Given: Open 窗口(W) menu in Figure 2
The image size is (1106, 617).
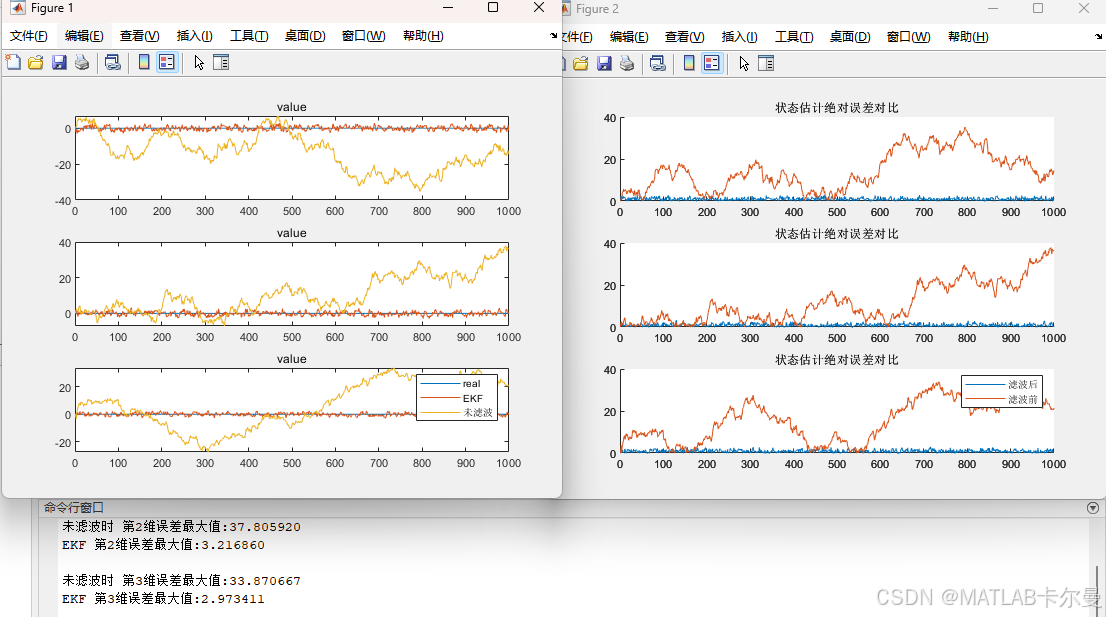Looking at the screenshot, I should point(908,37).
